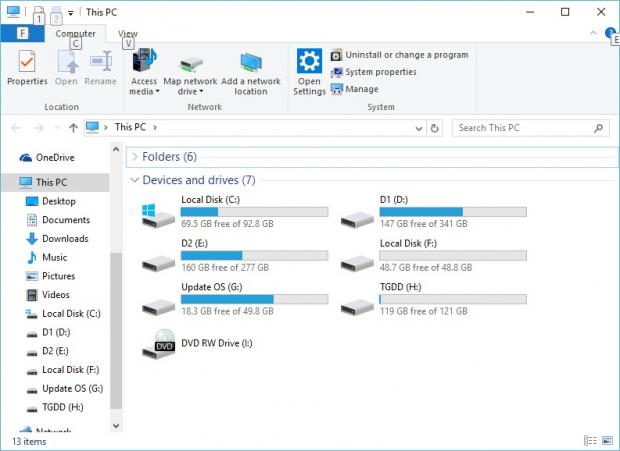Click the refresh icon beside address bar
Screen dimensions: 620x451
[x=434, y=128]
